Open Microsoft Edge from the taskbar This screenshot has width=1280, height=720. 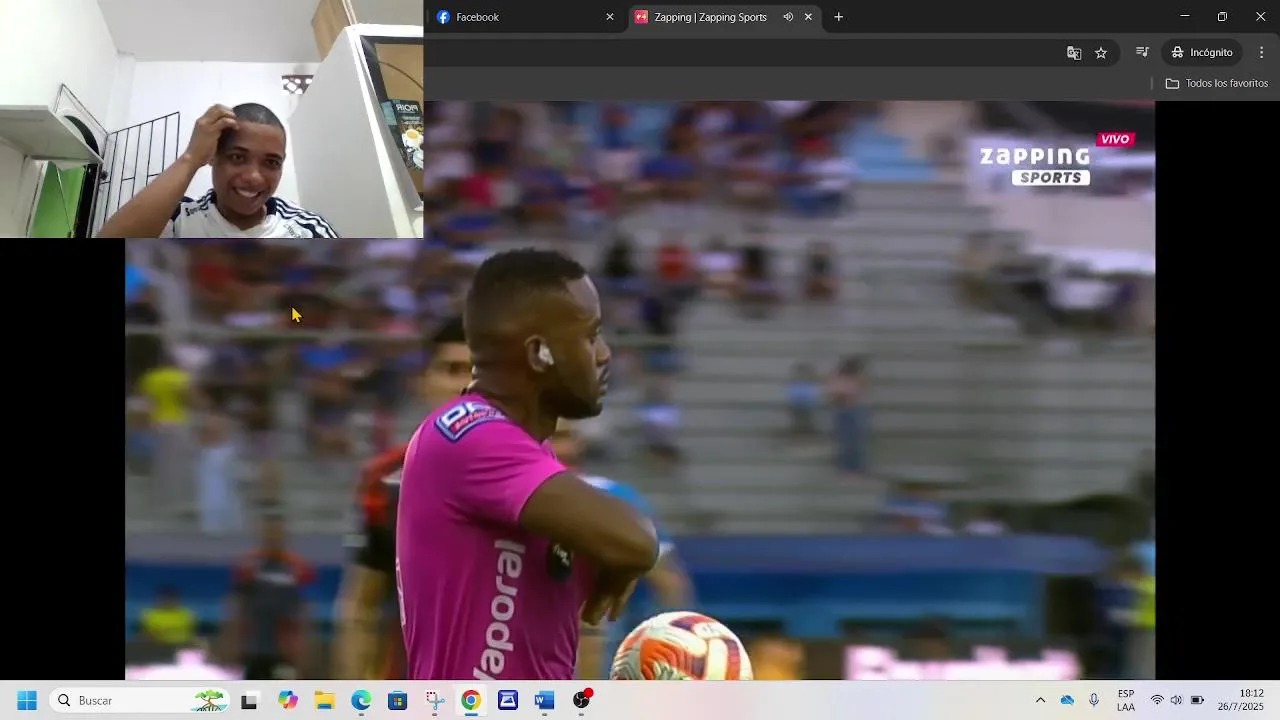coord(361,701)
